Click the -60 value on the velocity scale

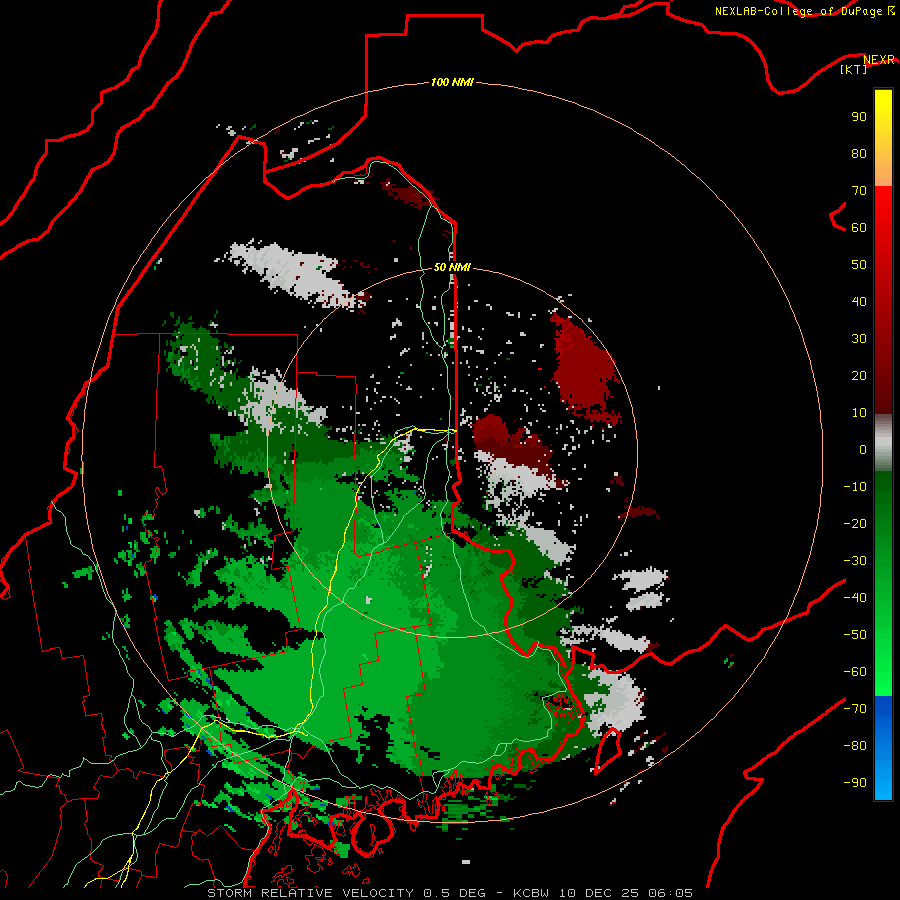click(855, 672)
